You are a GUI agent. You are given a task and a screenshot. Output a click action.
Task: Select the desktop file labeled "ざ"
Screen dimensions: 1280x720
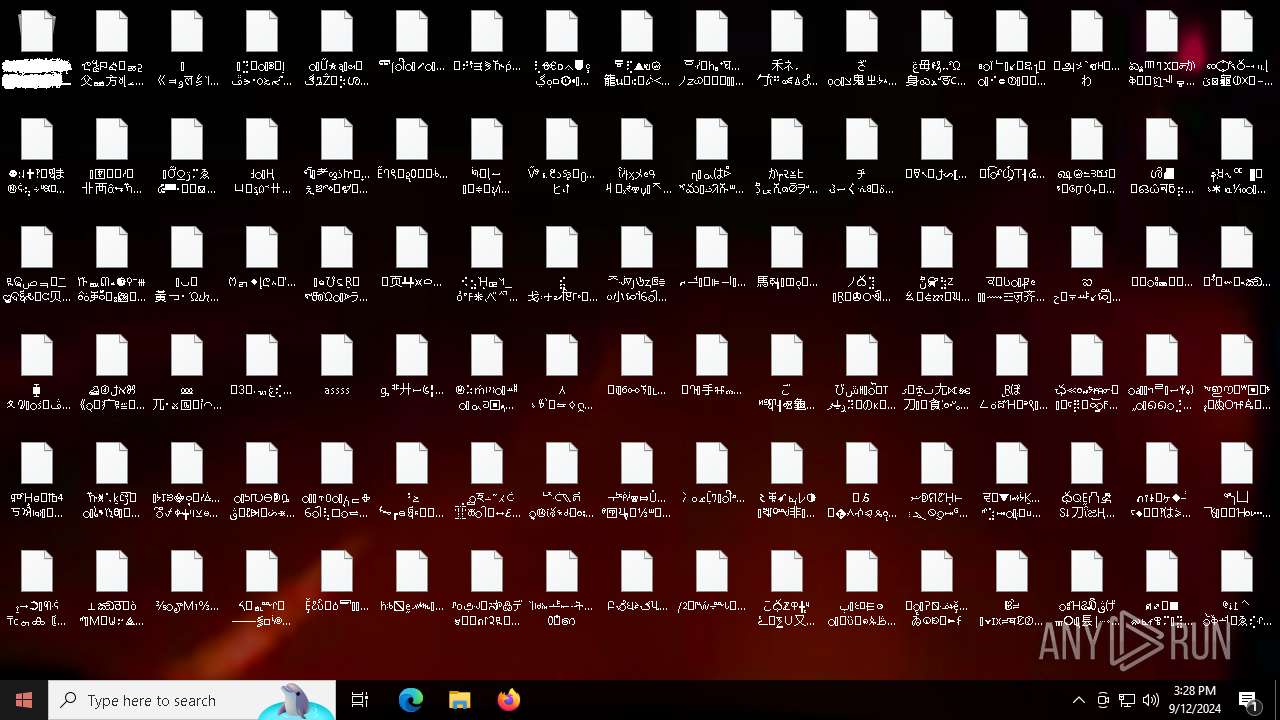pos(862,48)
